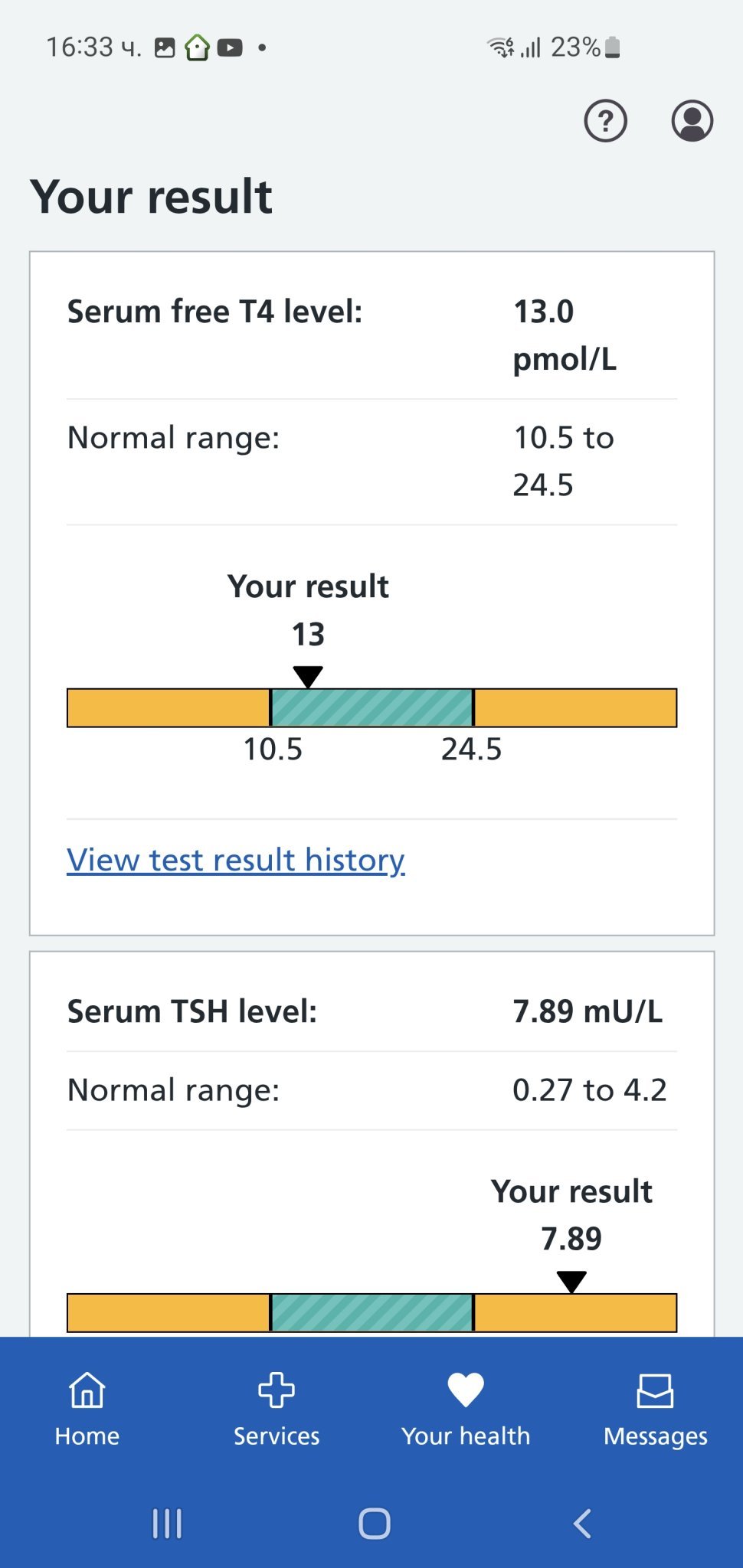Tap YouTube notification icon in status bar
This screenshot has height=1568, width=743.
[230, 48]
